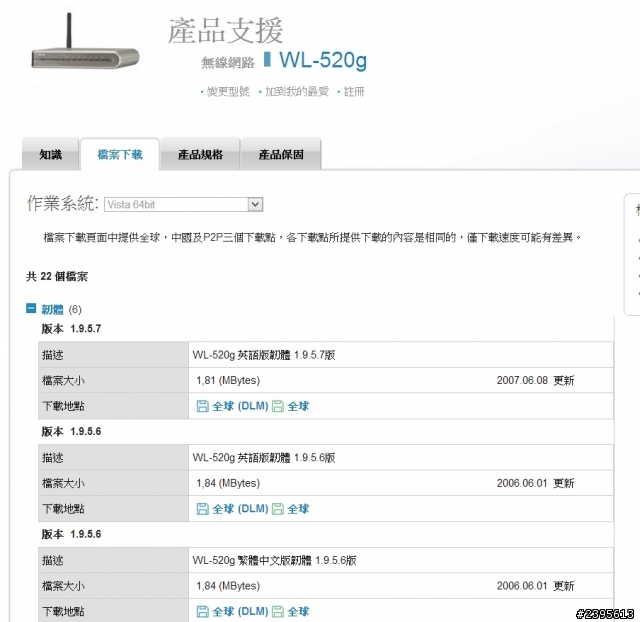Click the 2007.06.08 更新 date
The height and width of the screenshot is (622, 640).
[x=536, y=380]
